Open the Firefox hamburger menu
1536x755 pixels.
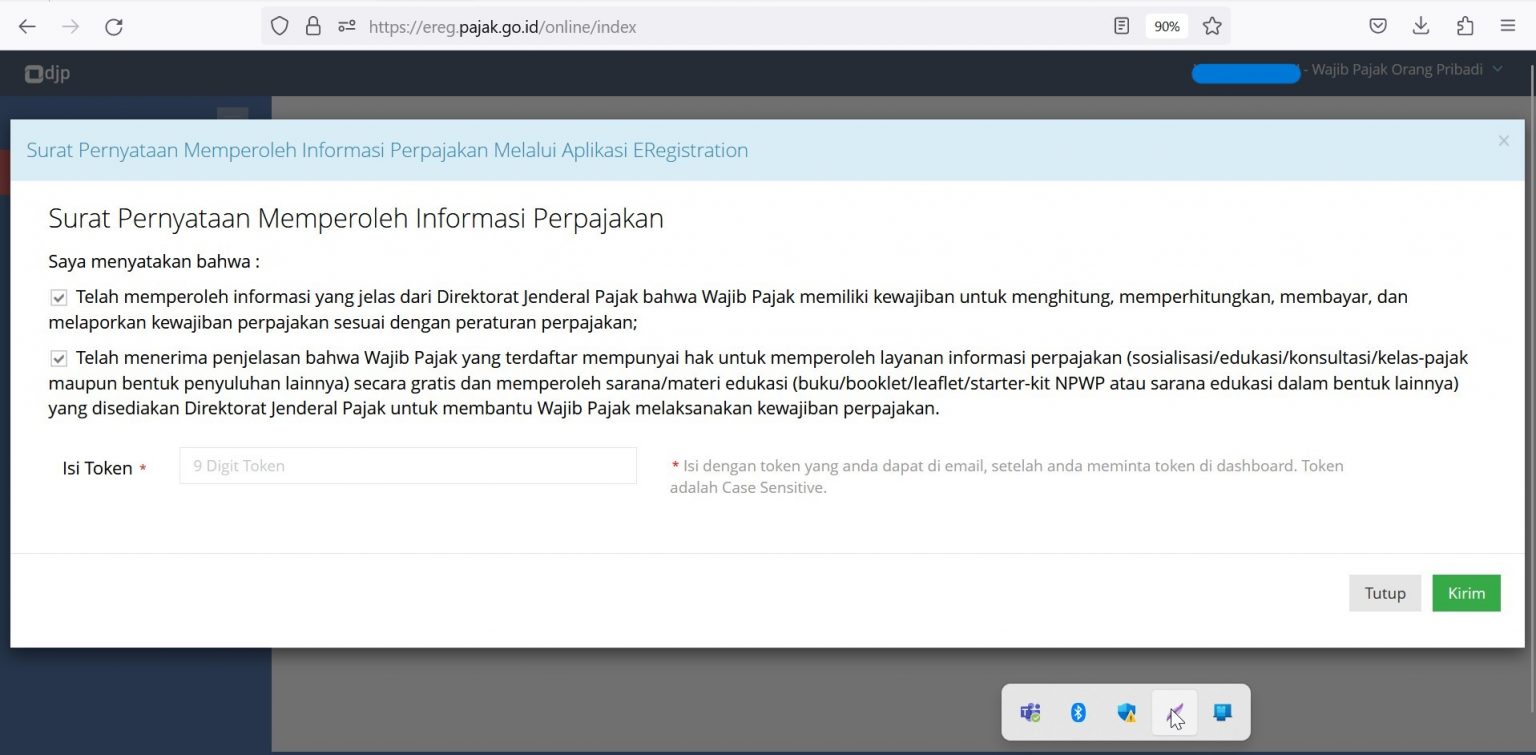[x=1509, y=26]
